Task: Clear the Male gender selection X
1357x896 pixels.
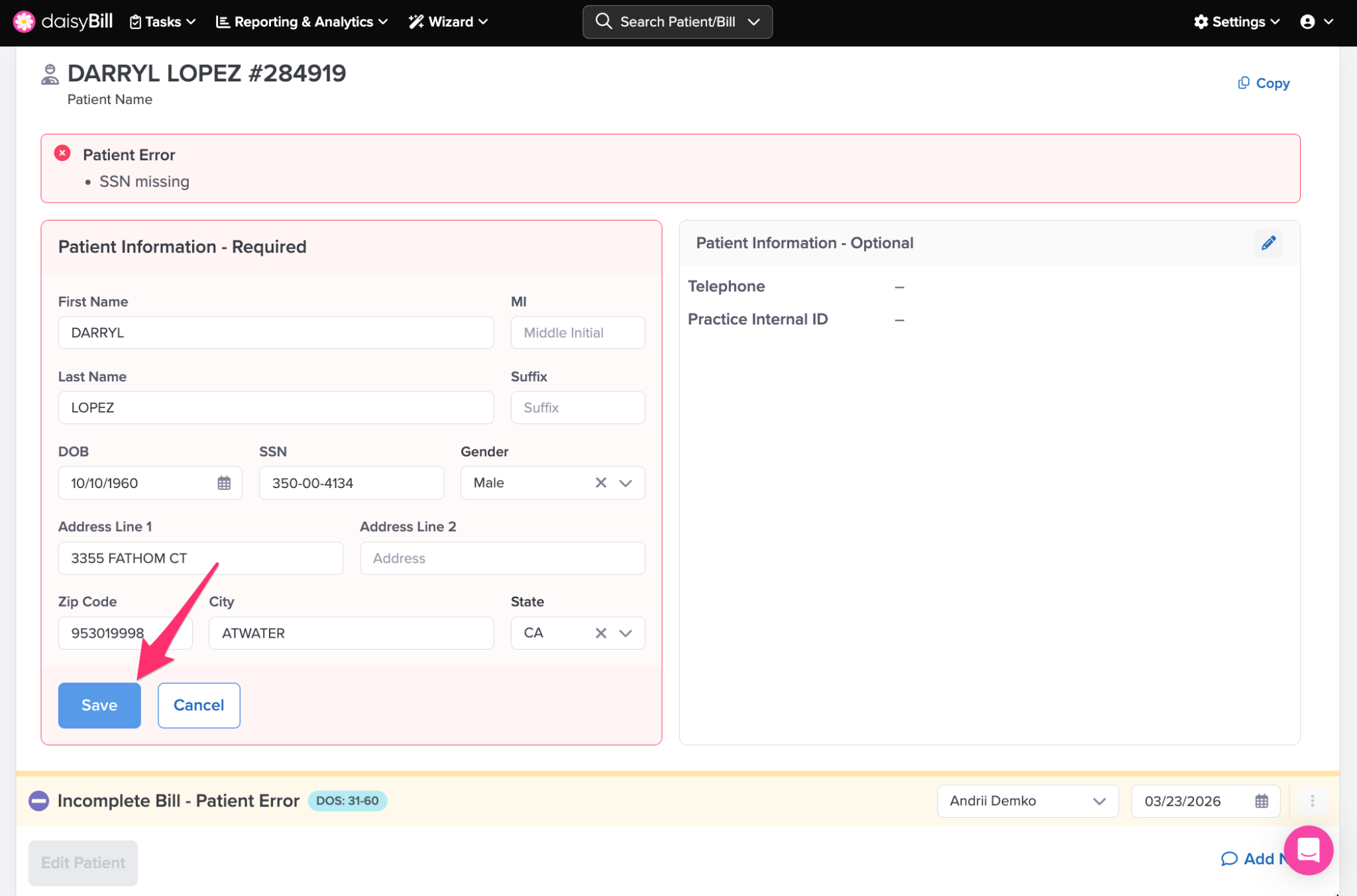Action: (600, 483)
